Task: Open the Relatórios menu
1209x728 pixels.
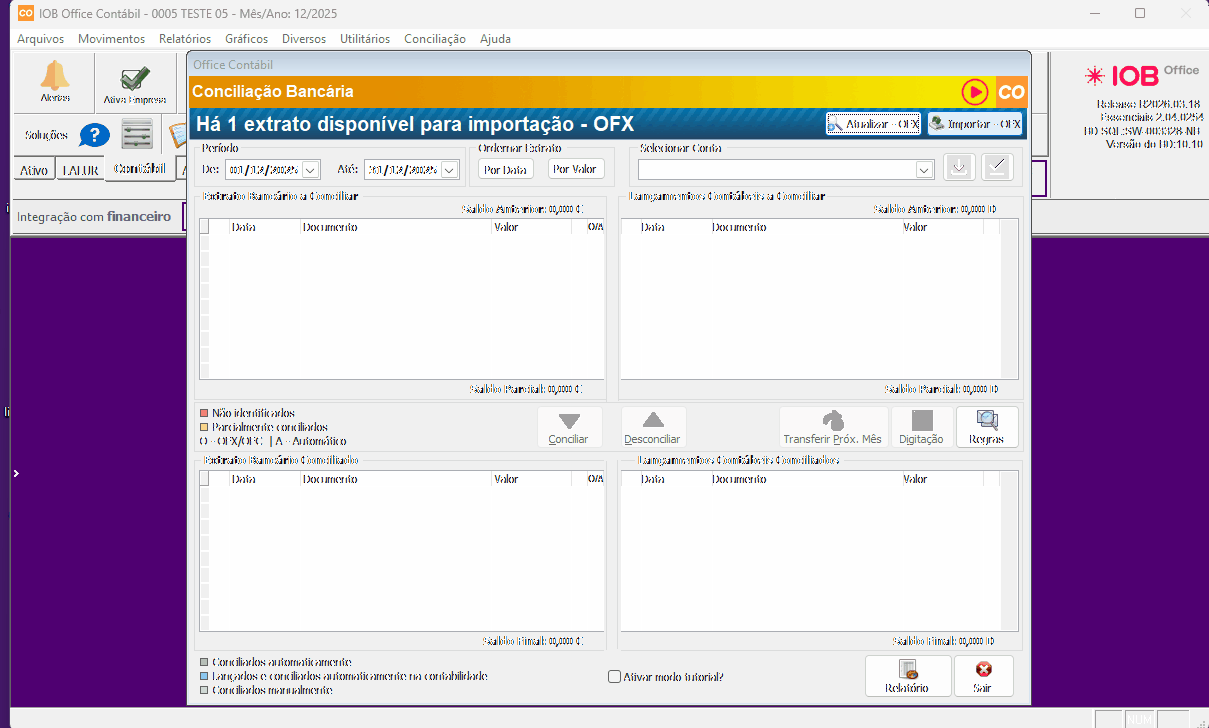Action: tap(185, 39)
